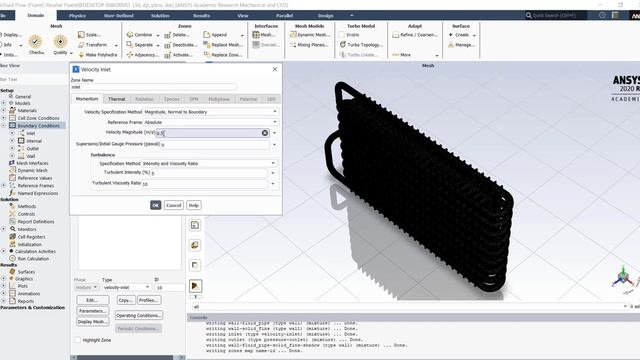Image resolution: width=640 pixels, height=360 pixels.
Task: Open Reference Frame dropdown
Action: pos(211,122)
